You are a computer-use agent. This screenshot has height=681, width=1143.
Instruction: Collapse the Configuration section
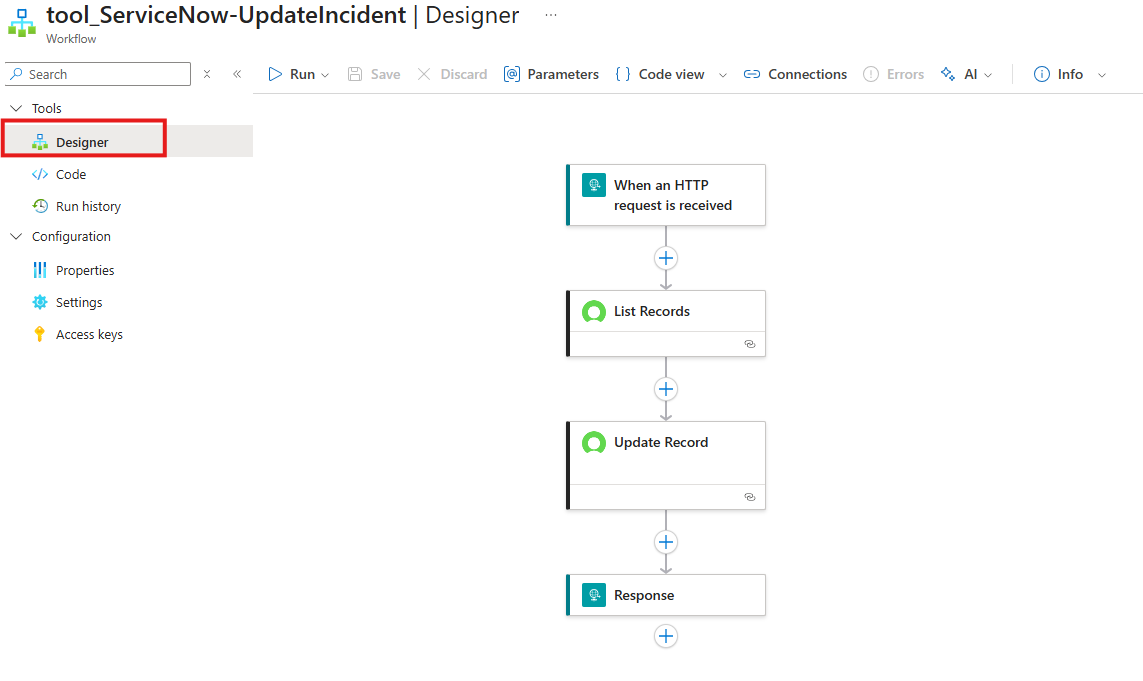(16, 236)
